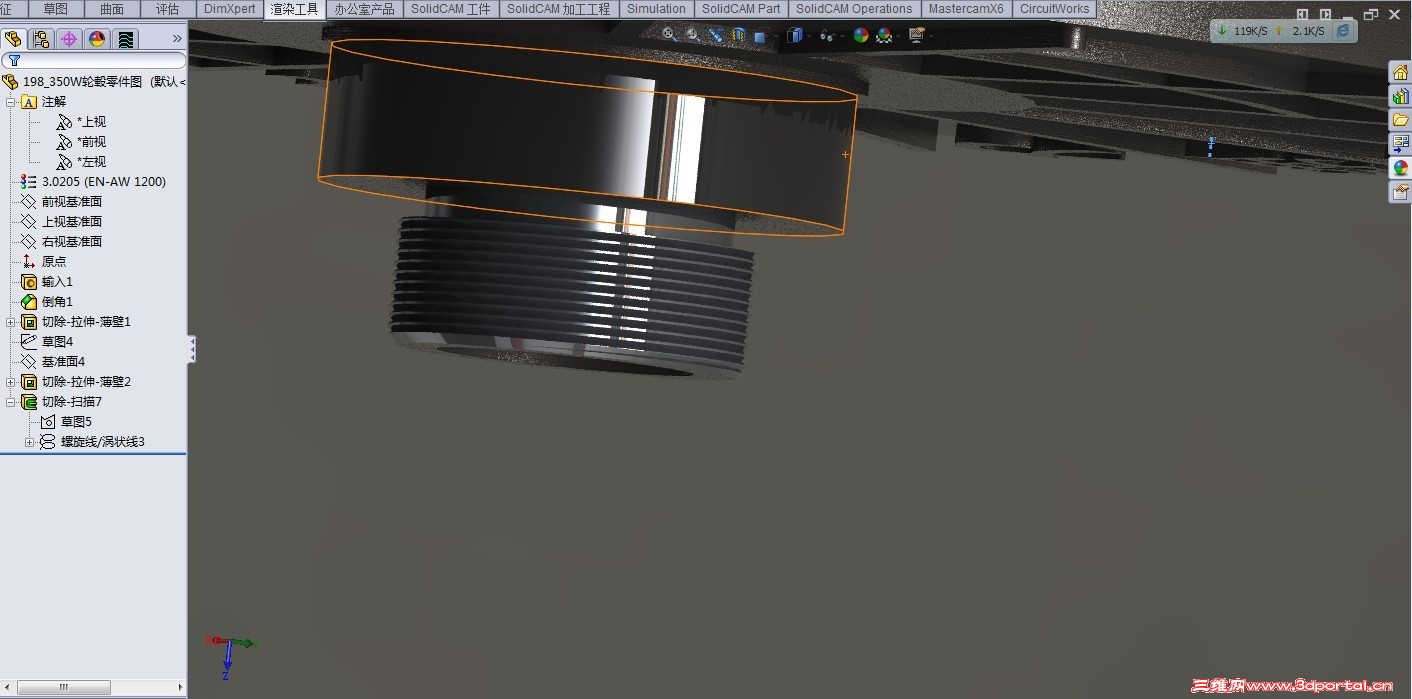The height and width of the screenshot is (699, 1412).
Task: Select the 上视基准面 plane
Action: [61, 222]
